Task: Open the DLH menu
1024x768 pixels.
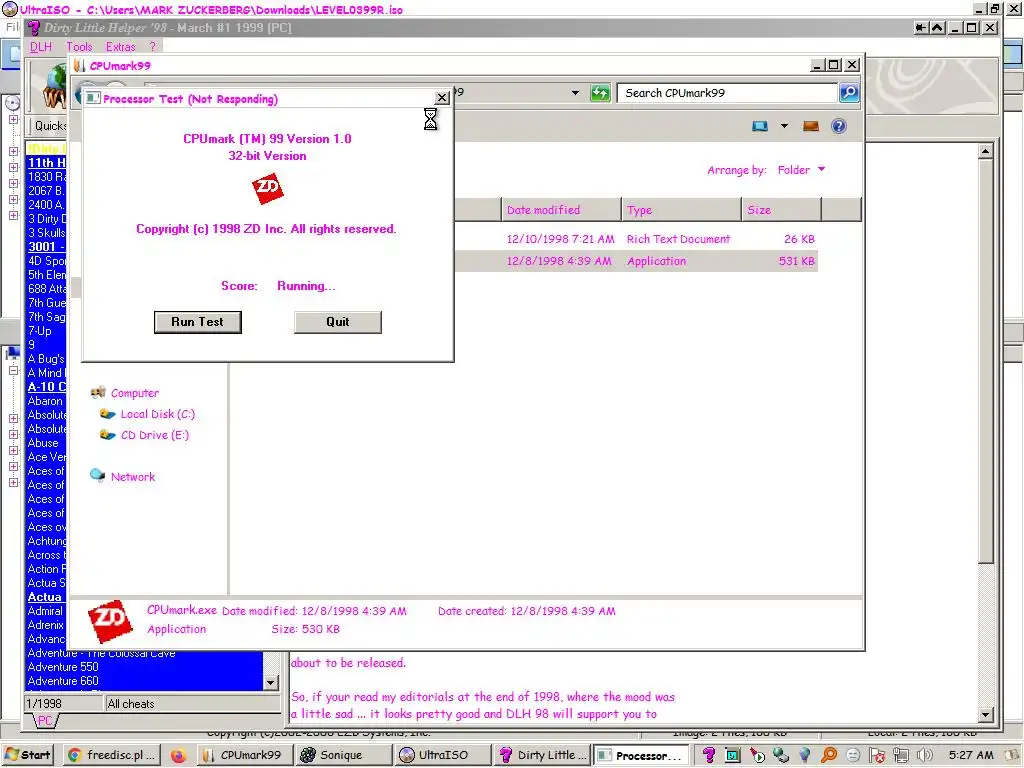Action: 40,46
